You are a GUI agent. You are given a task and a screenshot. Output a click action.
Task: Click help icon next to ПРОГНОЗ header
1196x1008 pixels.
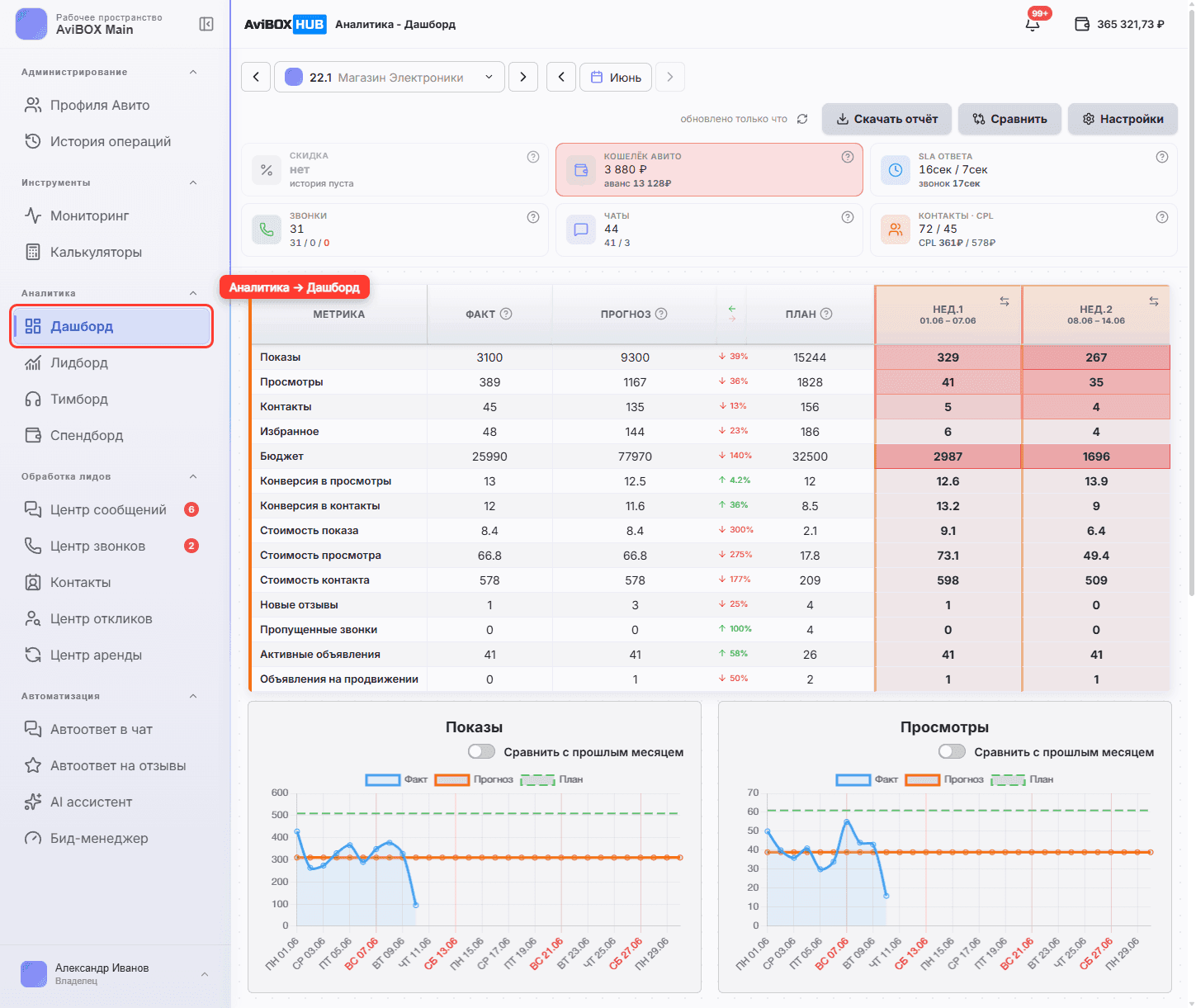pos(661,314)
